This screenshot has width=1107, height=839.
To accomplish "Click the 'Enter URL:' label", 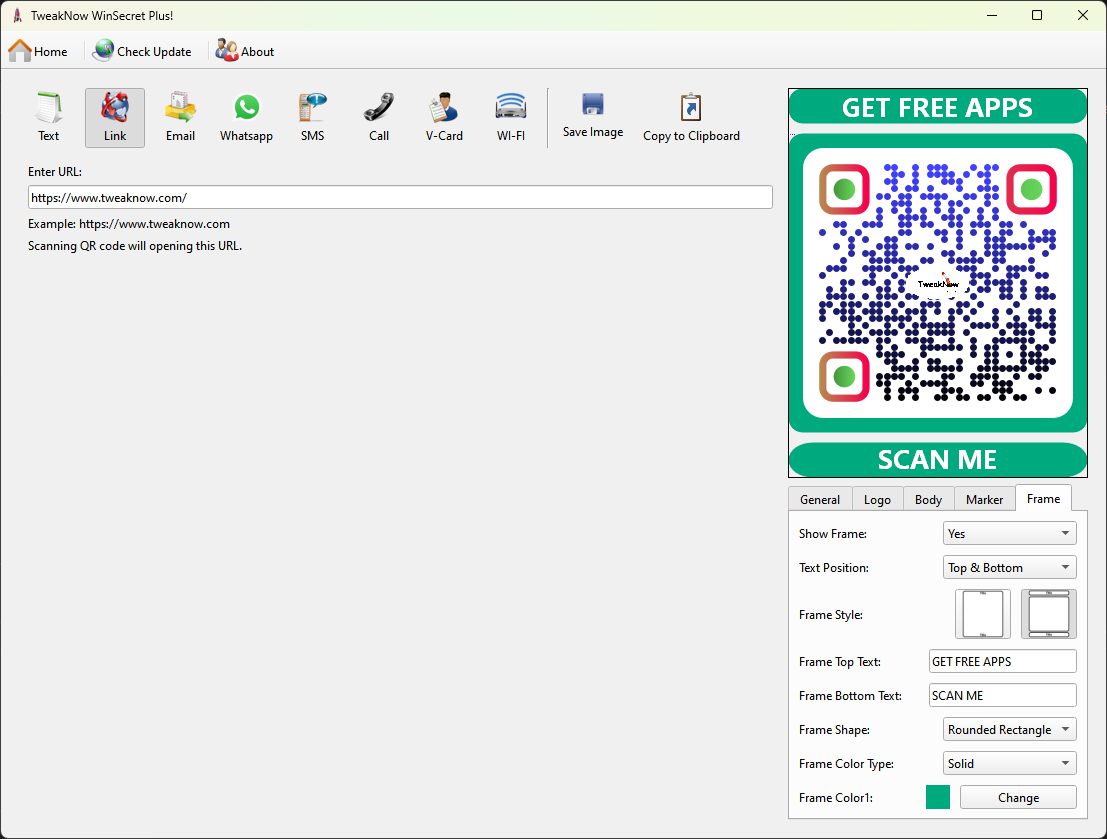I will click(x=55, y=172).
